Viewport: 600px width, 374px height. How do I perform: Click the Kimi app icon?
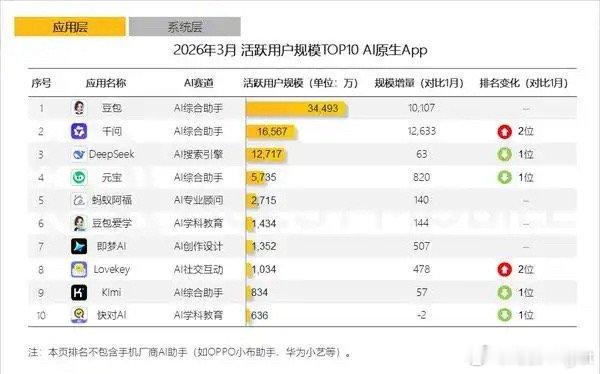point(79,292)
